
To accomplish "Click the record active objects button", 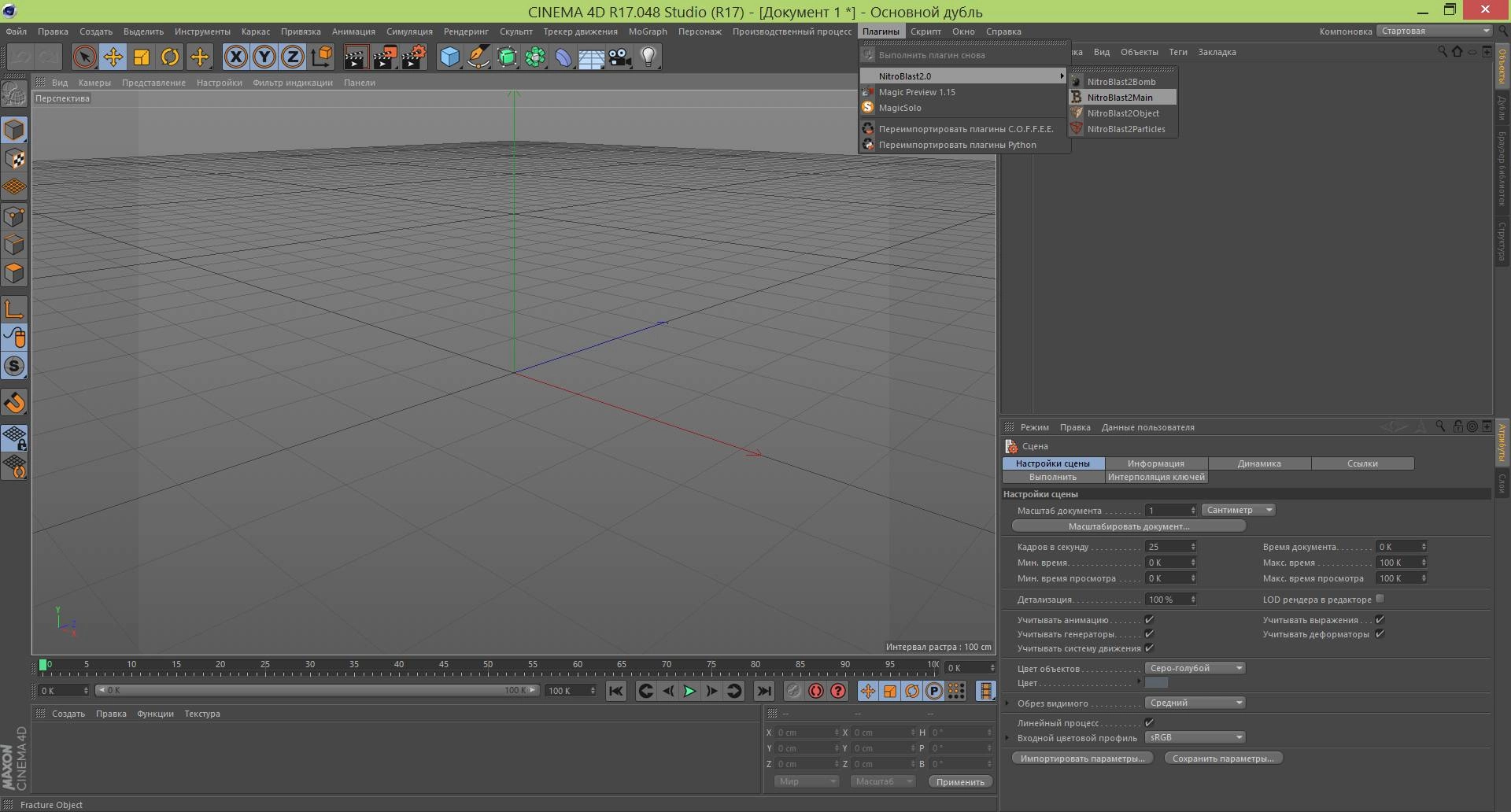I will 793,691.
